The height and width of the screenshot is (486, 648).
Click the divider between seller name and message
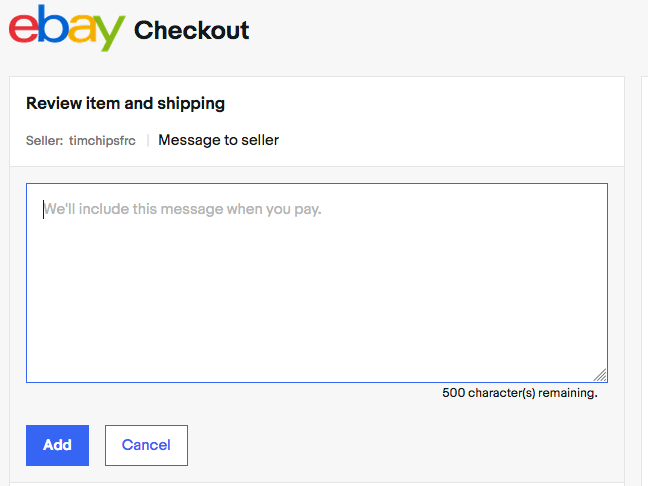pos(148,141)
